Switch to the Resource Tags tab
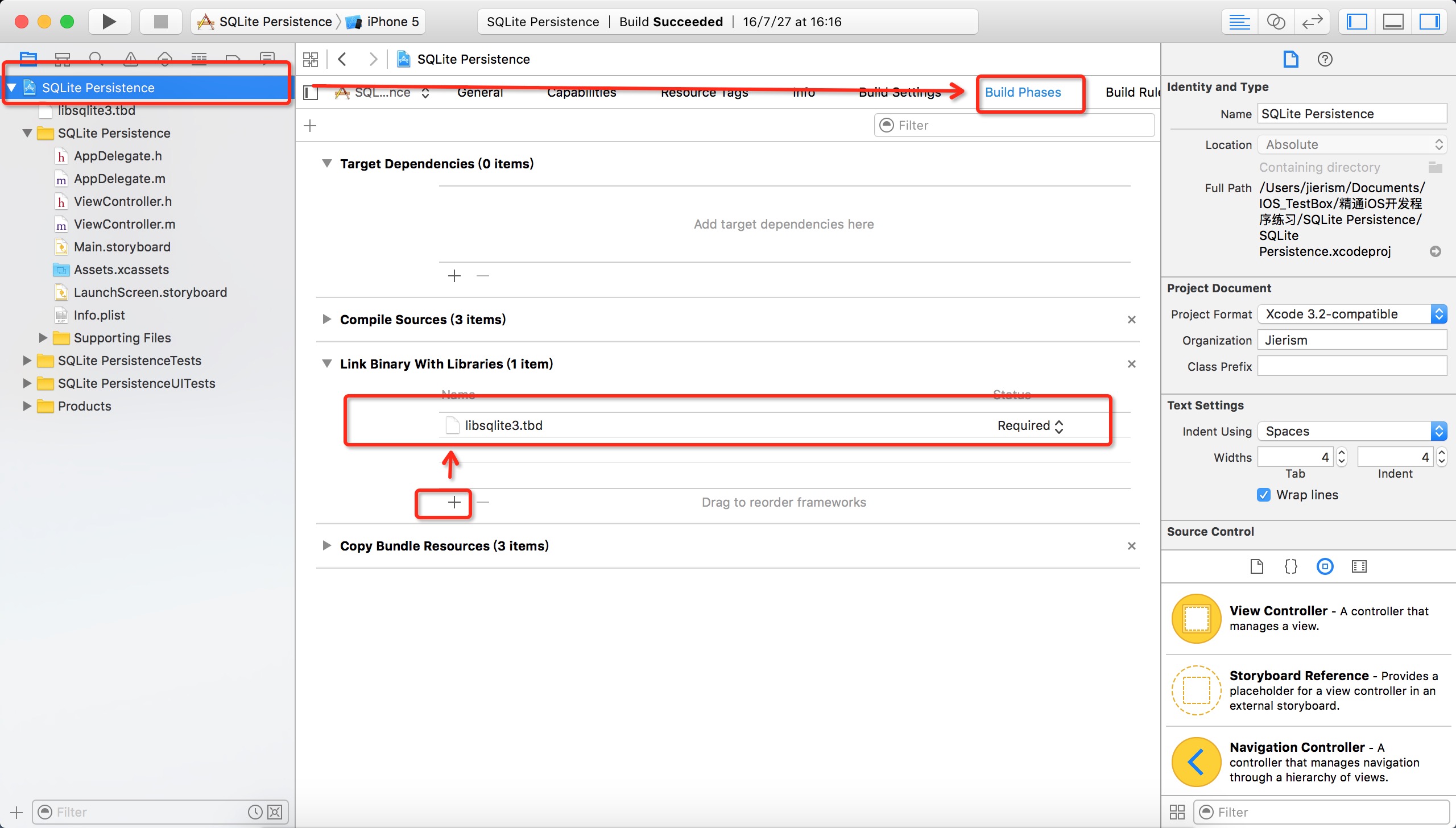 tap(705, 92)
